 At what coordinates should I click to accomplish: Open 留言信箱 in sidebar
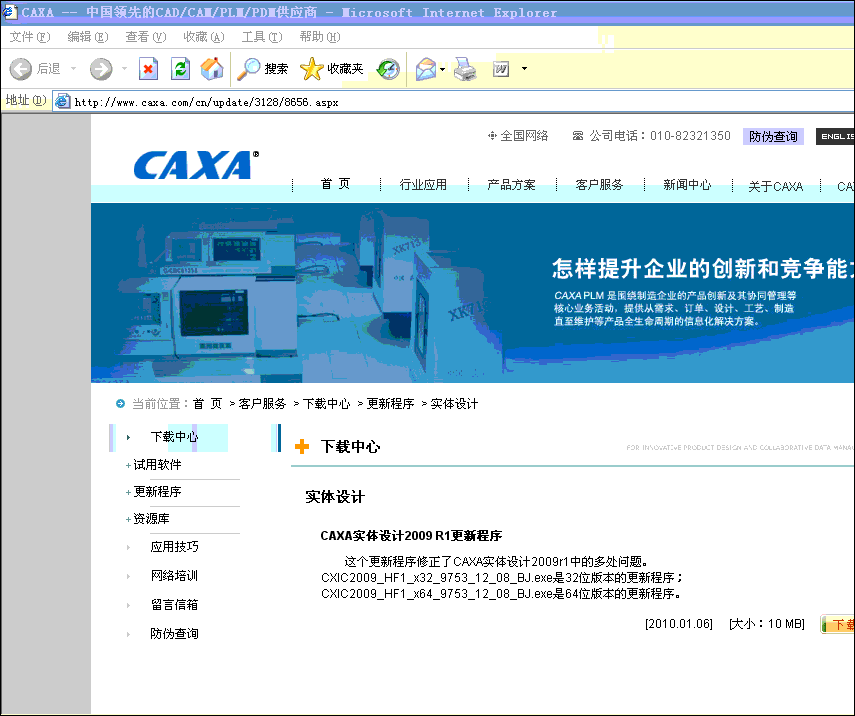[174, 605]
